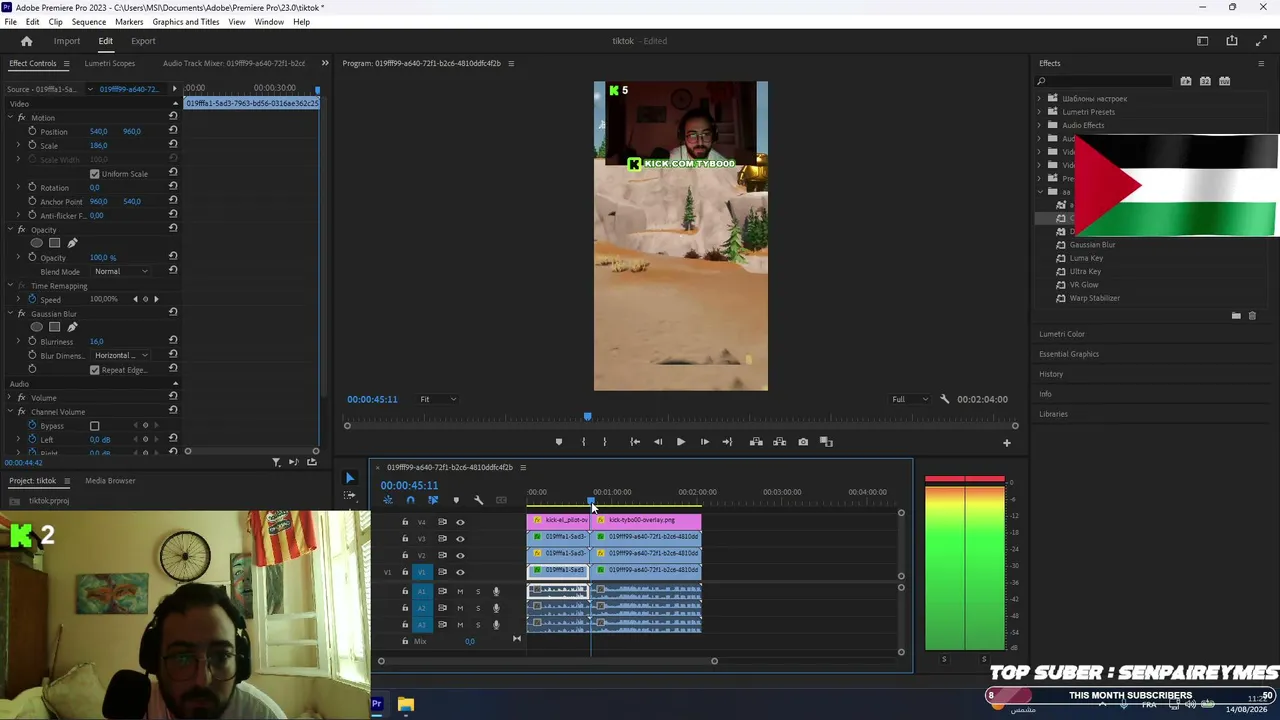Screen dimensions: 1280x720
Task: Select the Selection tool arrow
Action: coord(350,478)
